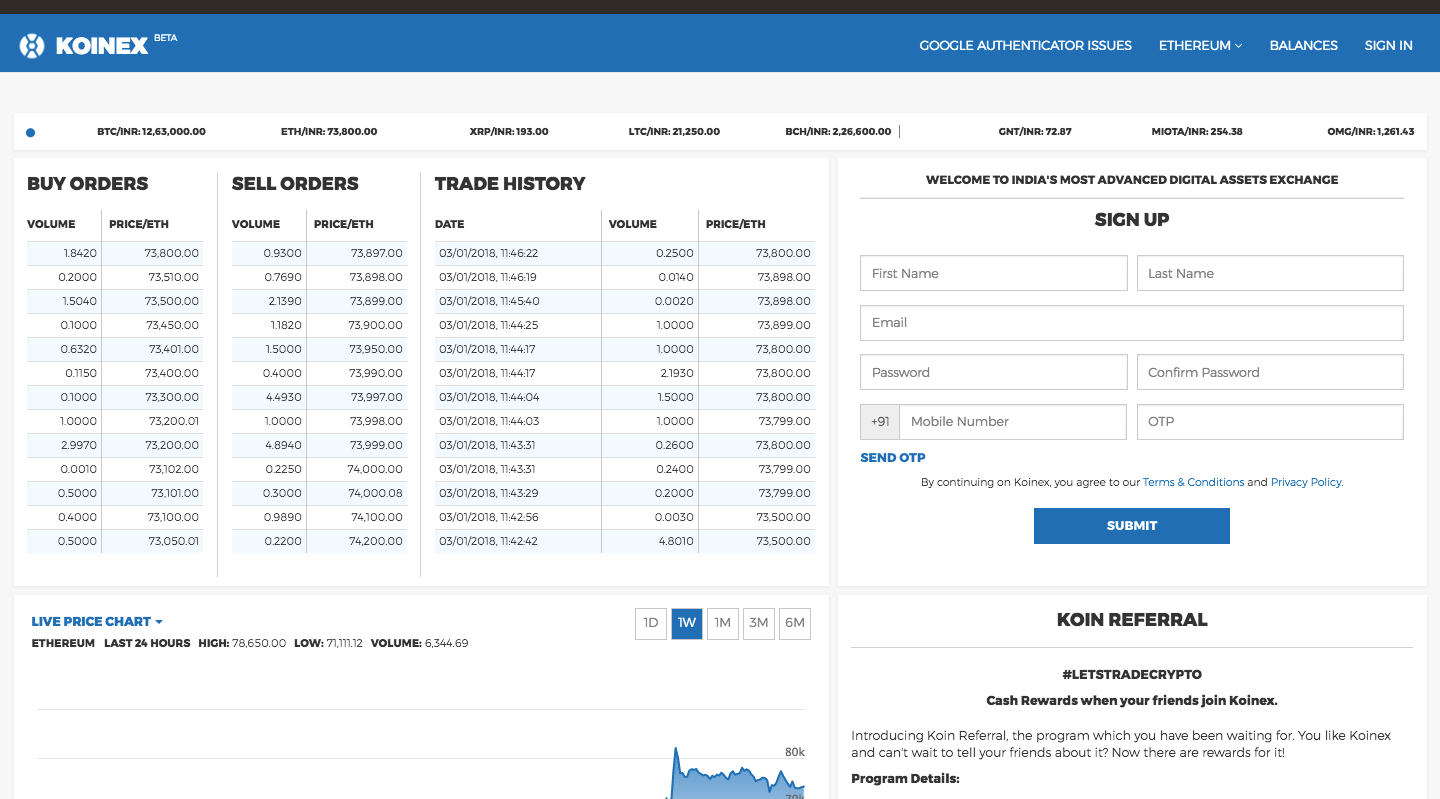Click the Send OTP link

[x=893, y=457]
